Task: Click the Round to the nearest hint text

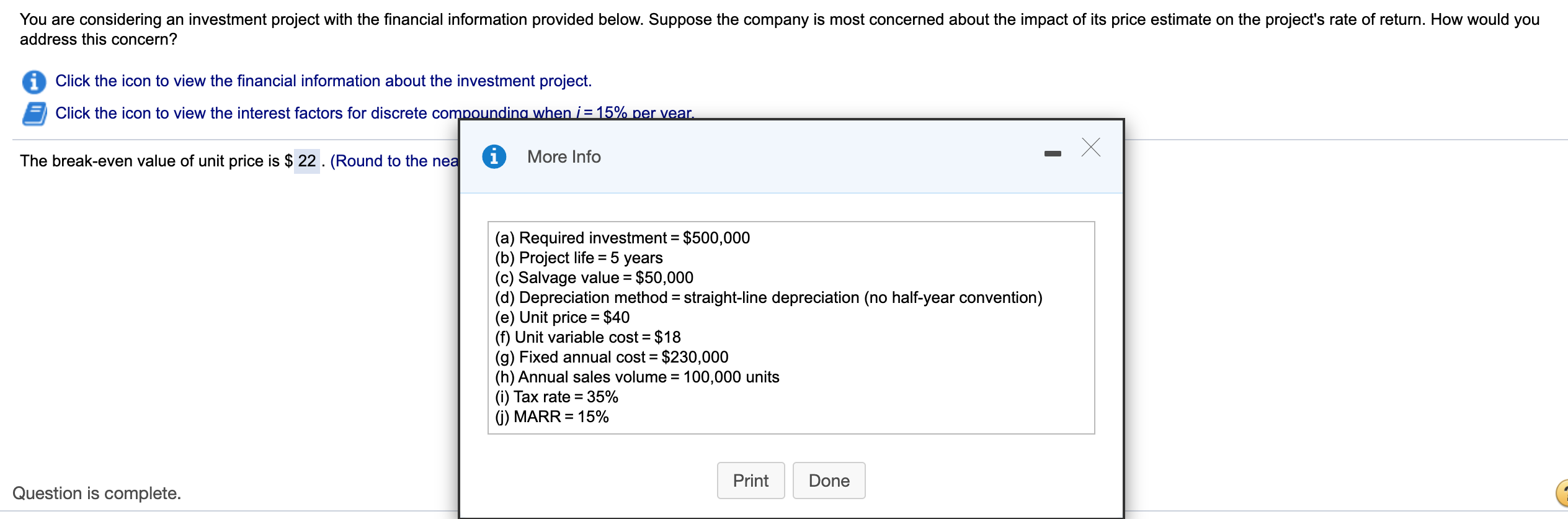Action: (394, 161)
